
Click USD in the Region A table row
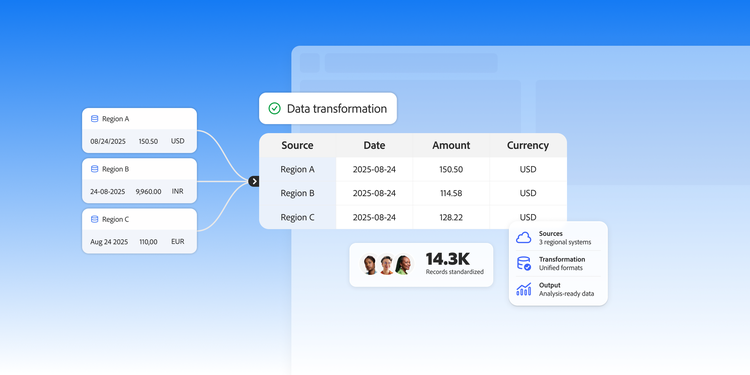528,169
